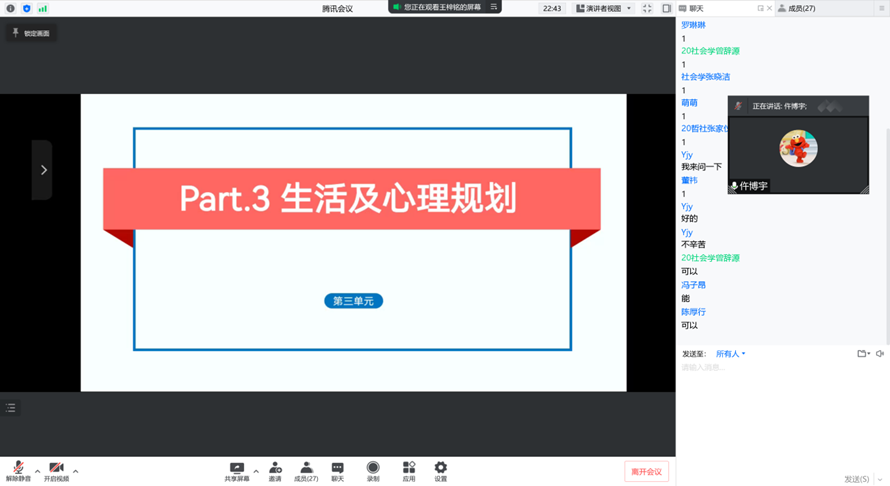Viewport: 890px width, 486px height.
Task: Open the 邀请 invite icon
Action: (275, 470)
